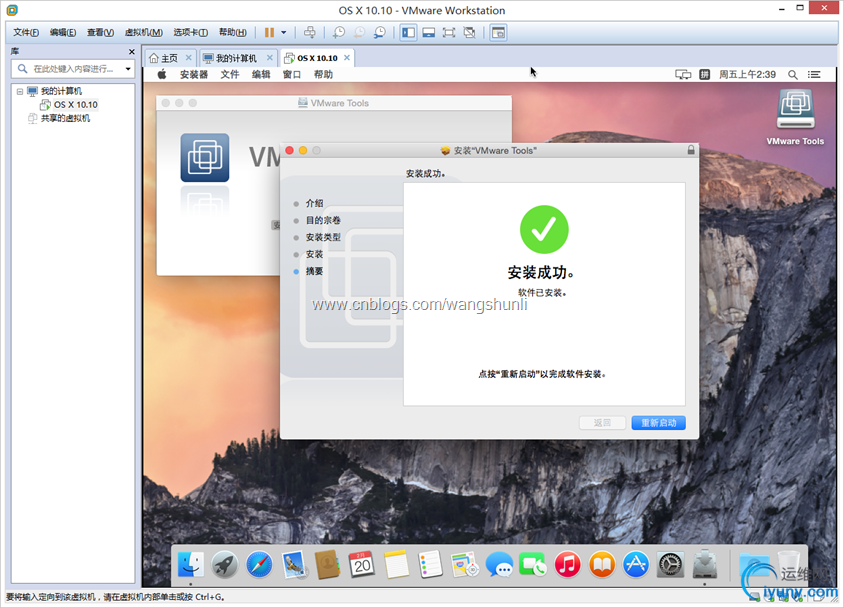Open the 查看(V) menu
Image resolution: width=844 pixels, height=608 pixels.
tap(100, 33)
